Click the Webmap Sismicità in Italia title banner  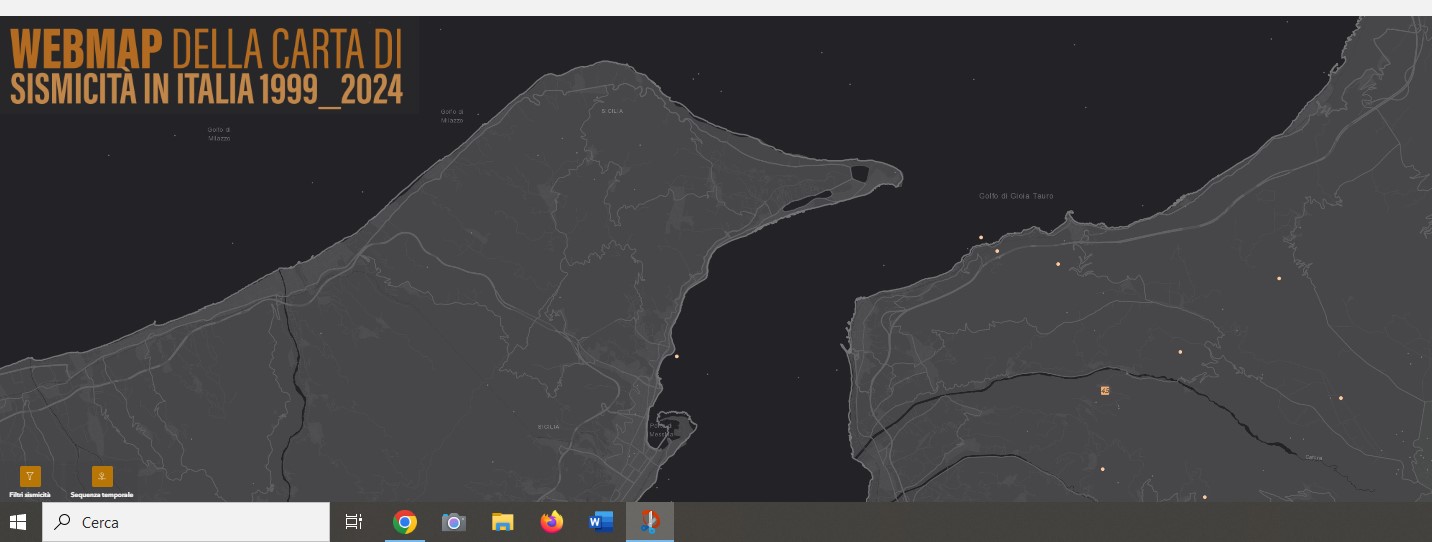pyautogui.click(x=207, y=67)
